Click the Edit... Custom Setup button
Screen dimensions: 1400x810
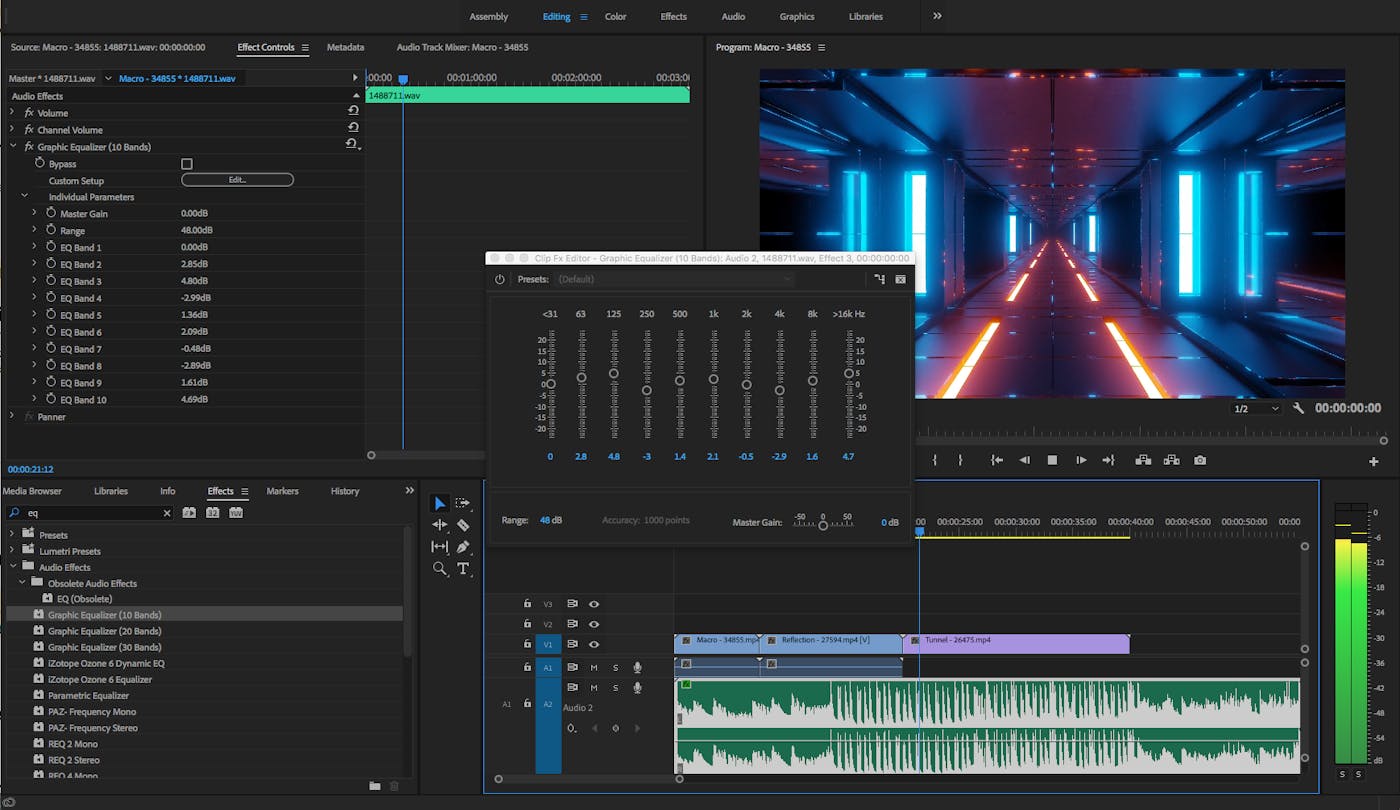[237, 180]
